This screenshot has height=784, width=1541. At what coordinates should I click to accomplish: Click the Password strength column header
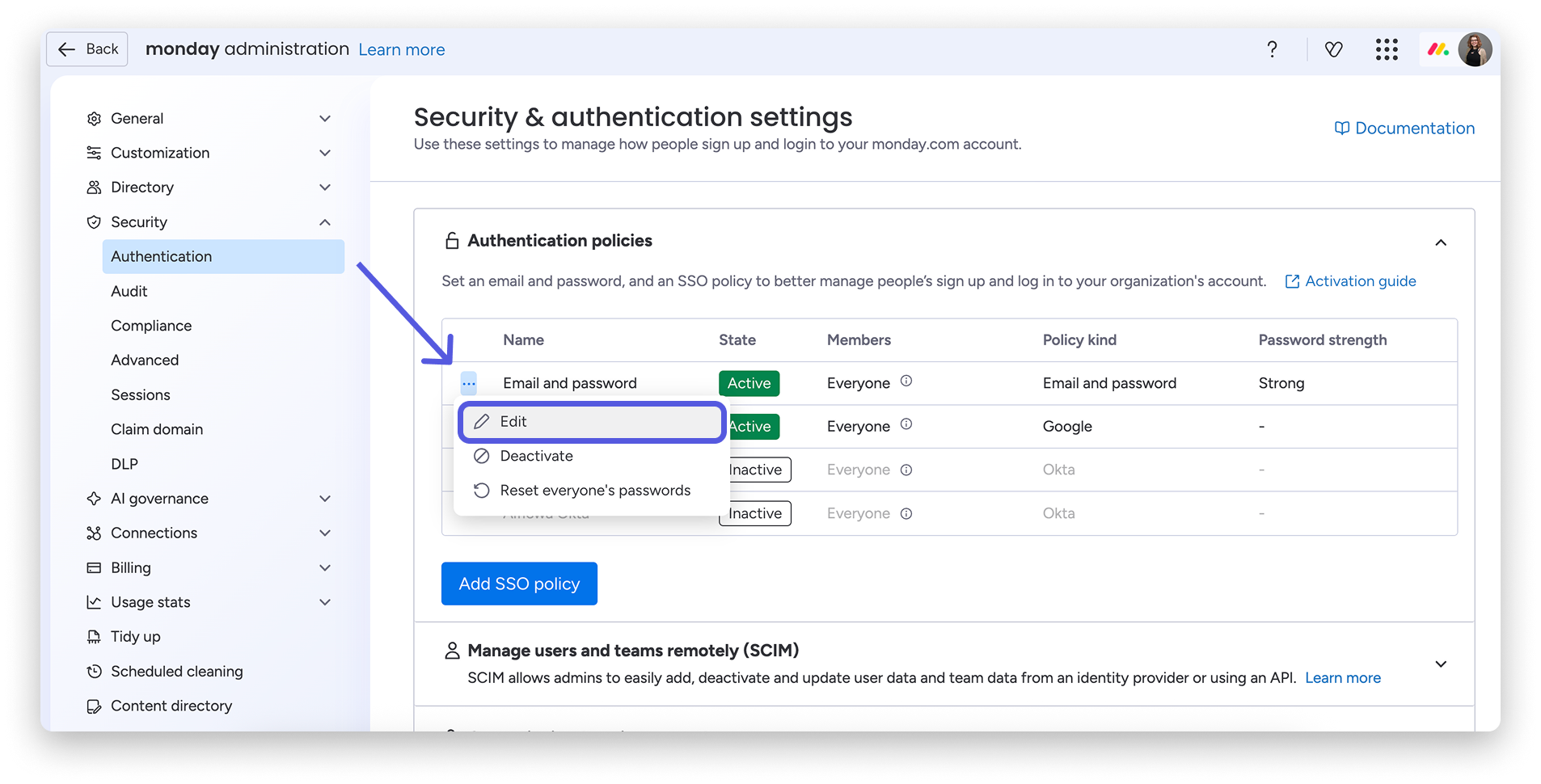[1323, 340]
